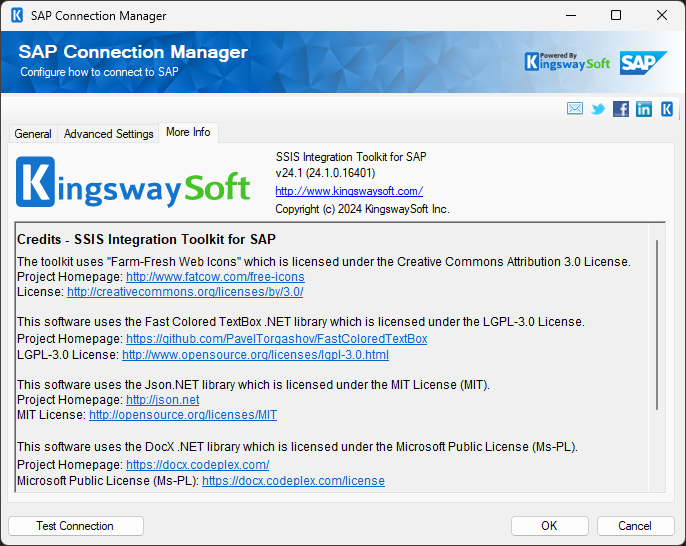Open the FastColoredTextBox GitHub link
This screenshot has height=546, width=686.
tap(276, 339)
